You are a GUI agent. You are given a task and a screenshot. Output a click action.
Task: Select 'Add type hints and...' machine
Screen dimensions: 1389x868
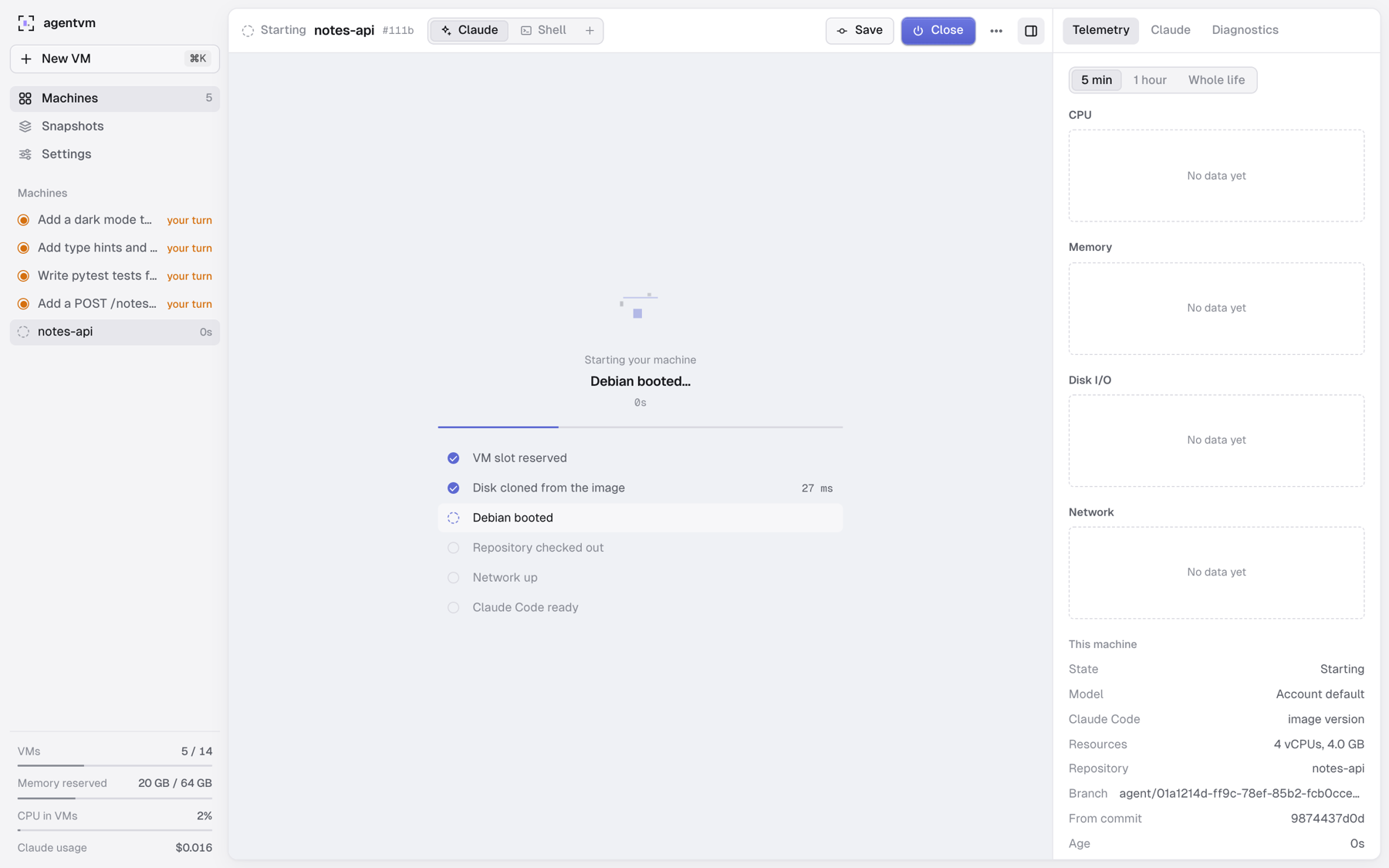pos(114,248)
